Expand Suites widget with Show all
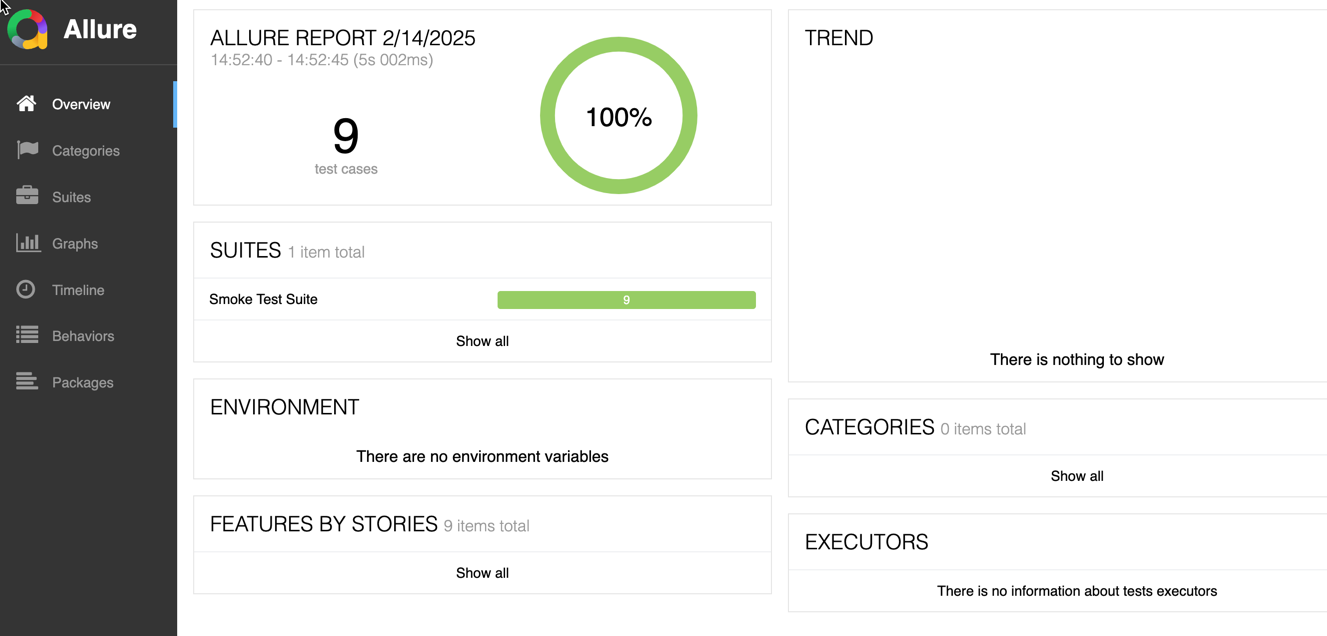 [x=482, y=341]
